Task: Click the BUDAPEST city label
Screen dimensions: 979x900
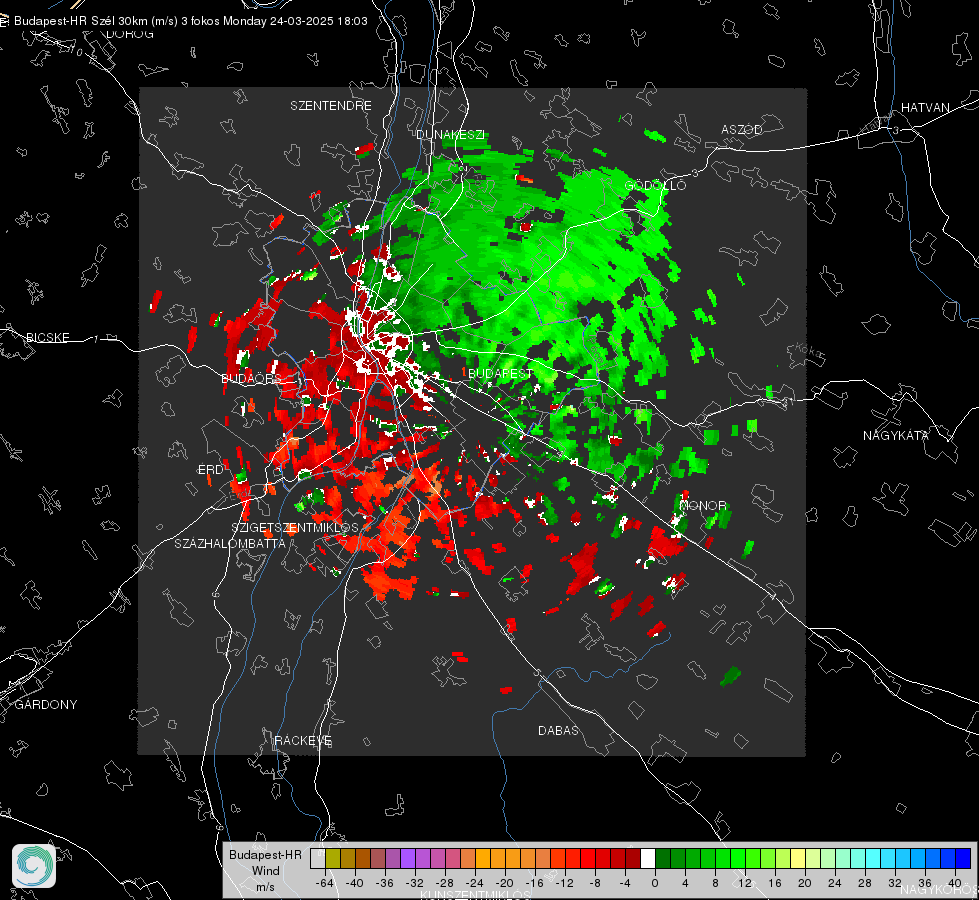Action: 500,373
